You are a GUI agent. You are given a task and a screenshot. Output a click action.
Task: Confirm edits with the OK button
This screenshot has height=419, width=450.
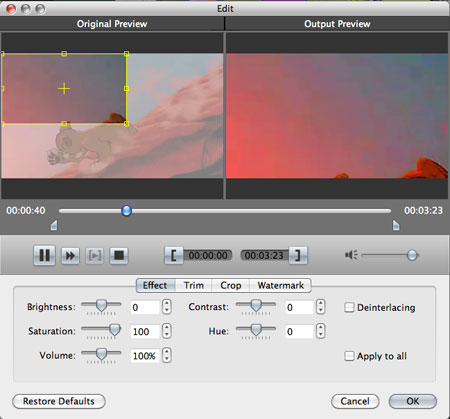(413, 401)
